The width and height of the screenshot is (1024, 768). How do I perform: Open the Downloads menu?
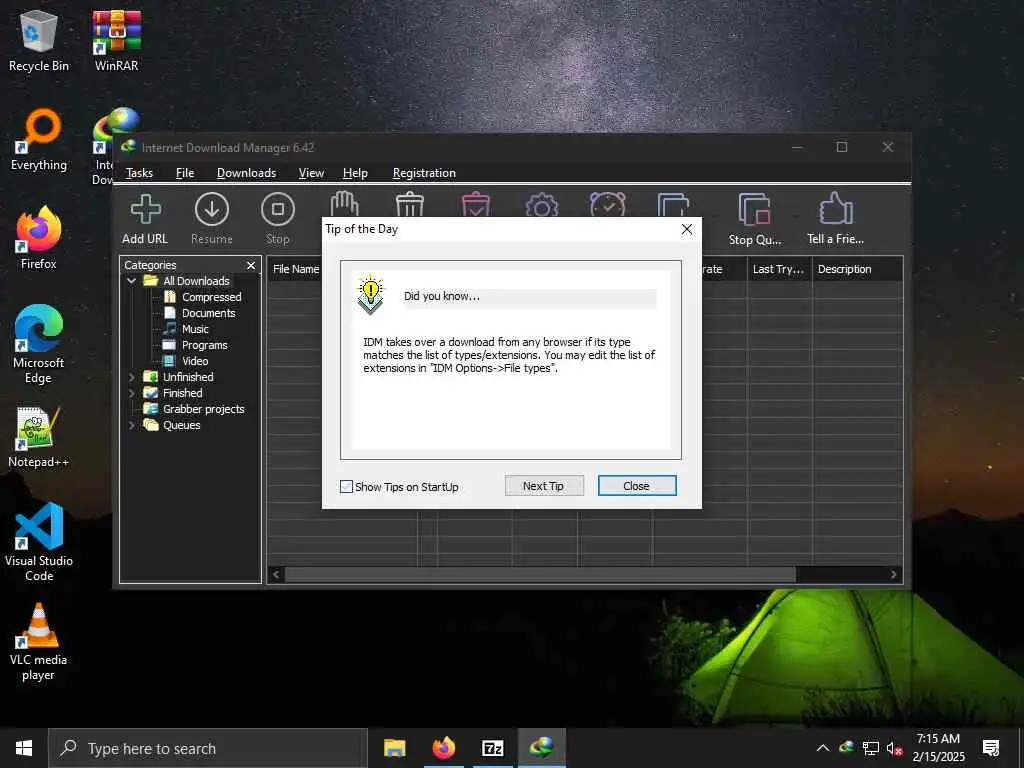[246, 173]
